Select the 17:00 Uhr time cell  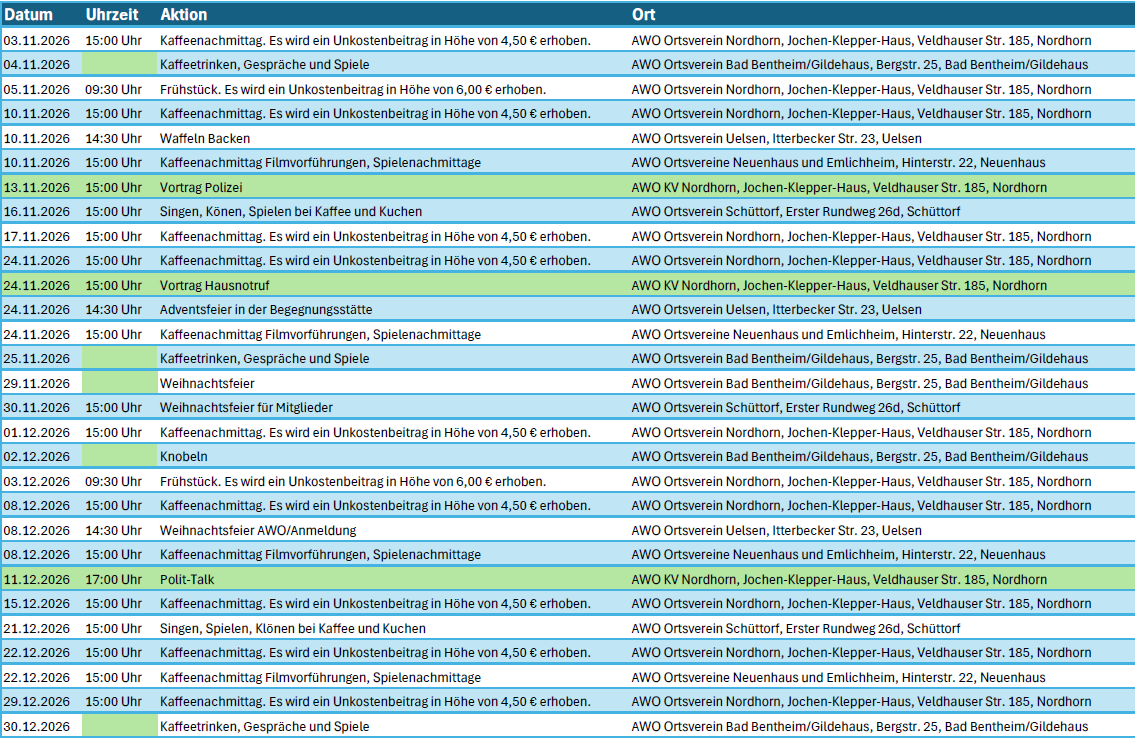[x=114, y=579]
